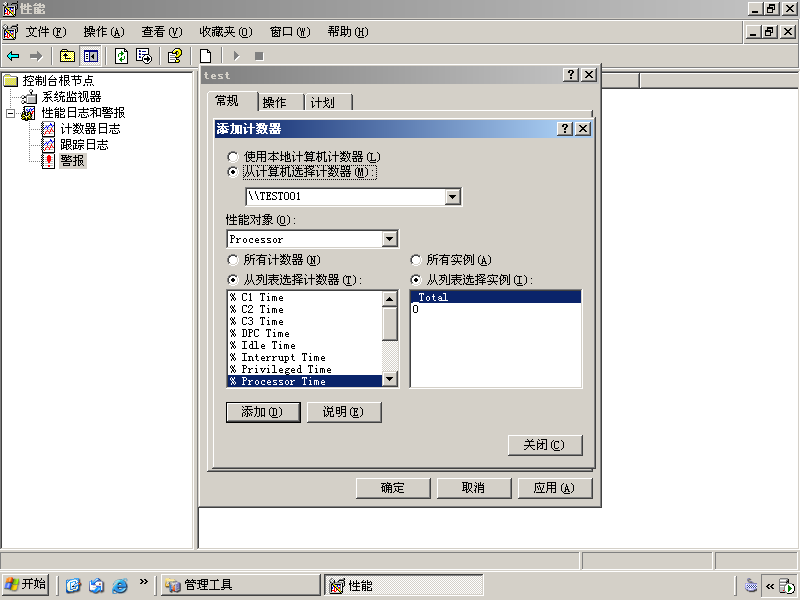The width and height of the screenshot is (800, 600).
Task: Select % DPC Time counter
Action: (305, 333)
